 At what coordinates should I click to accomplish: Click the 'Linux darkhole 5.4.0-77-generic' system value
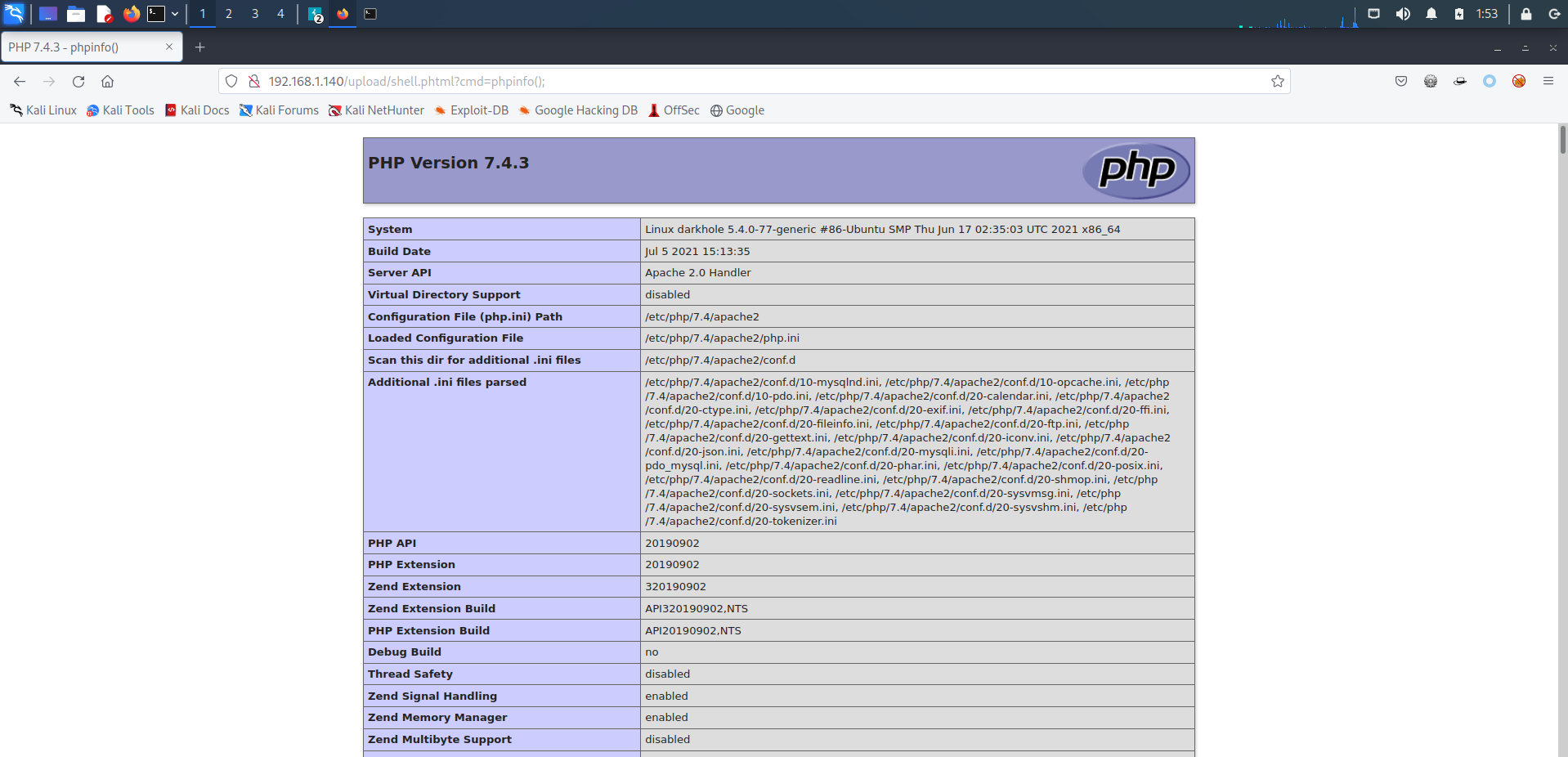point(882,230)
